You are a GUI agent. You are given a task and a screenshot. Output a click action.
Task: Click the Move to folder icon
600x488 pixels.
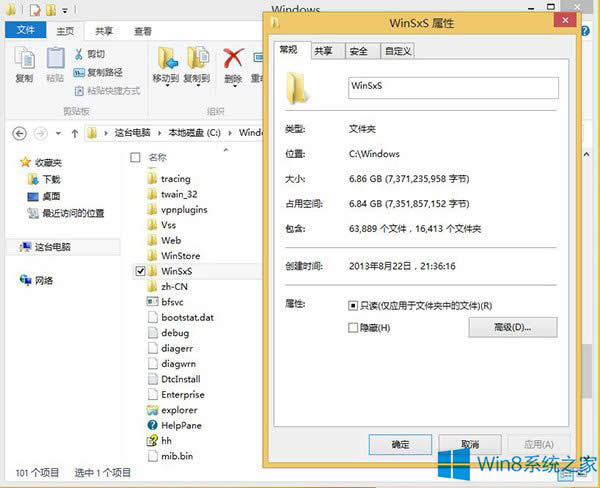pyautogui.click(x=167, y=58)
